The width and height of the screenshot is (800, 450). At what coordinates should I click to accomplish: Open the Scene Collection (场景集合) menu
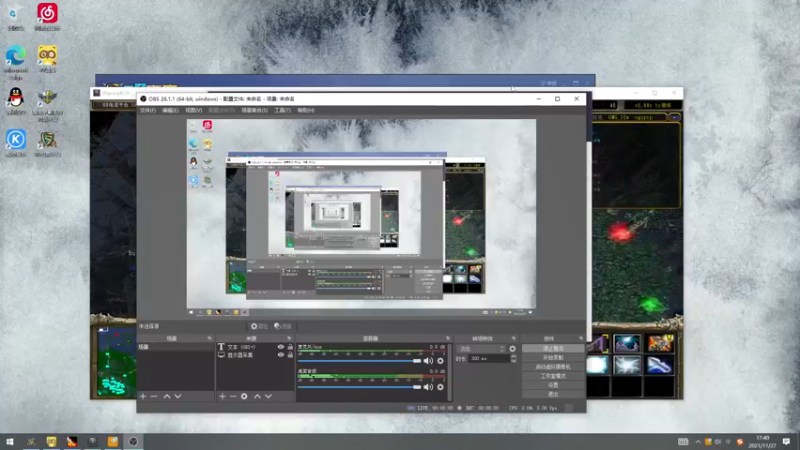255,110
